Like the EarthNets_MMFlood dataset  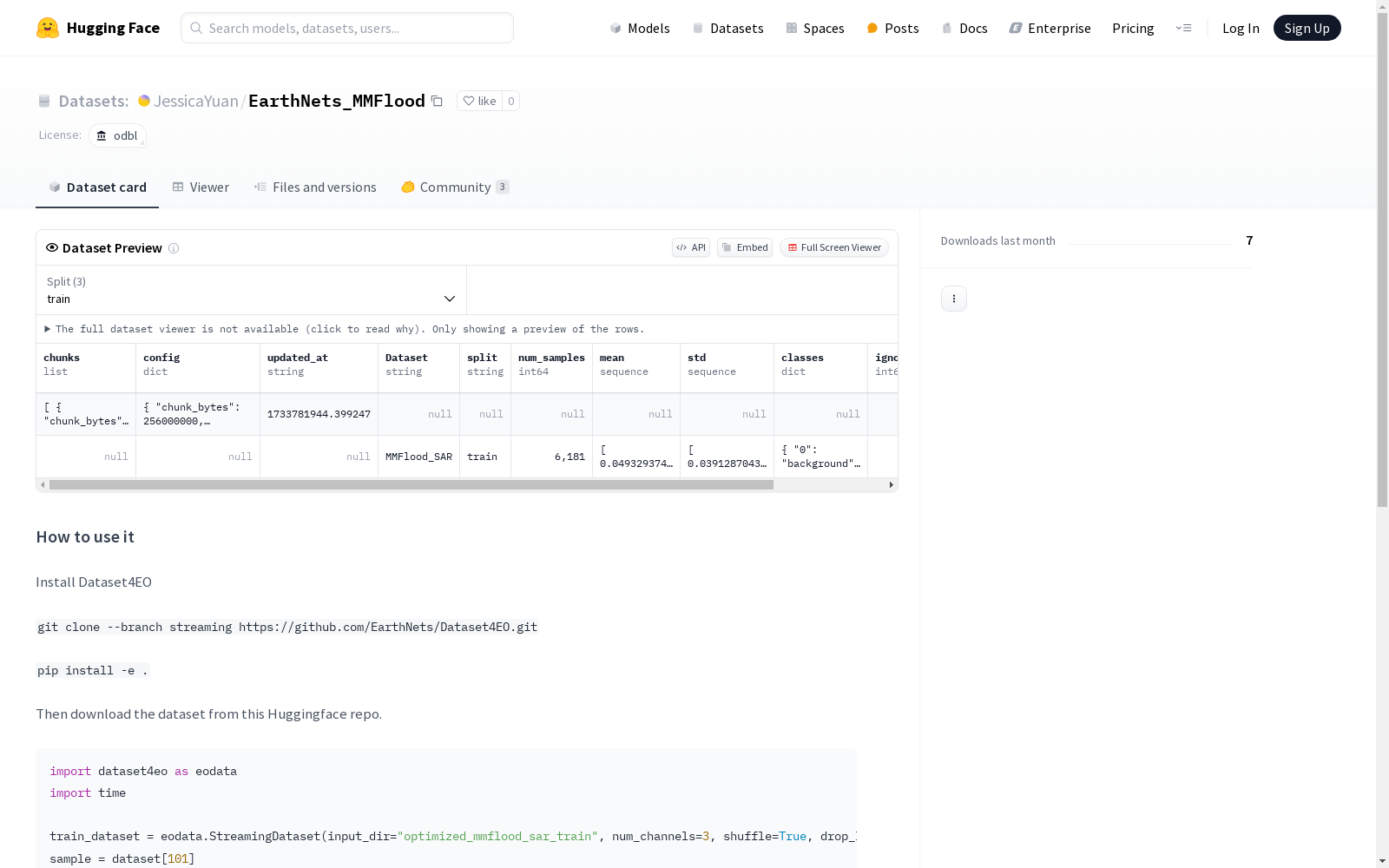click(479, 101)
